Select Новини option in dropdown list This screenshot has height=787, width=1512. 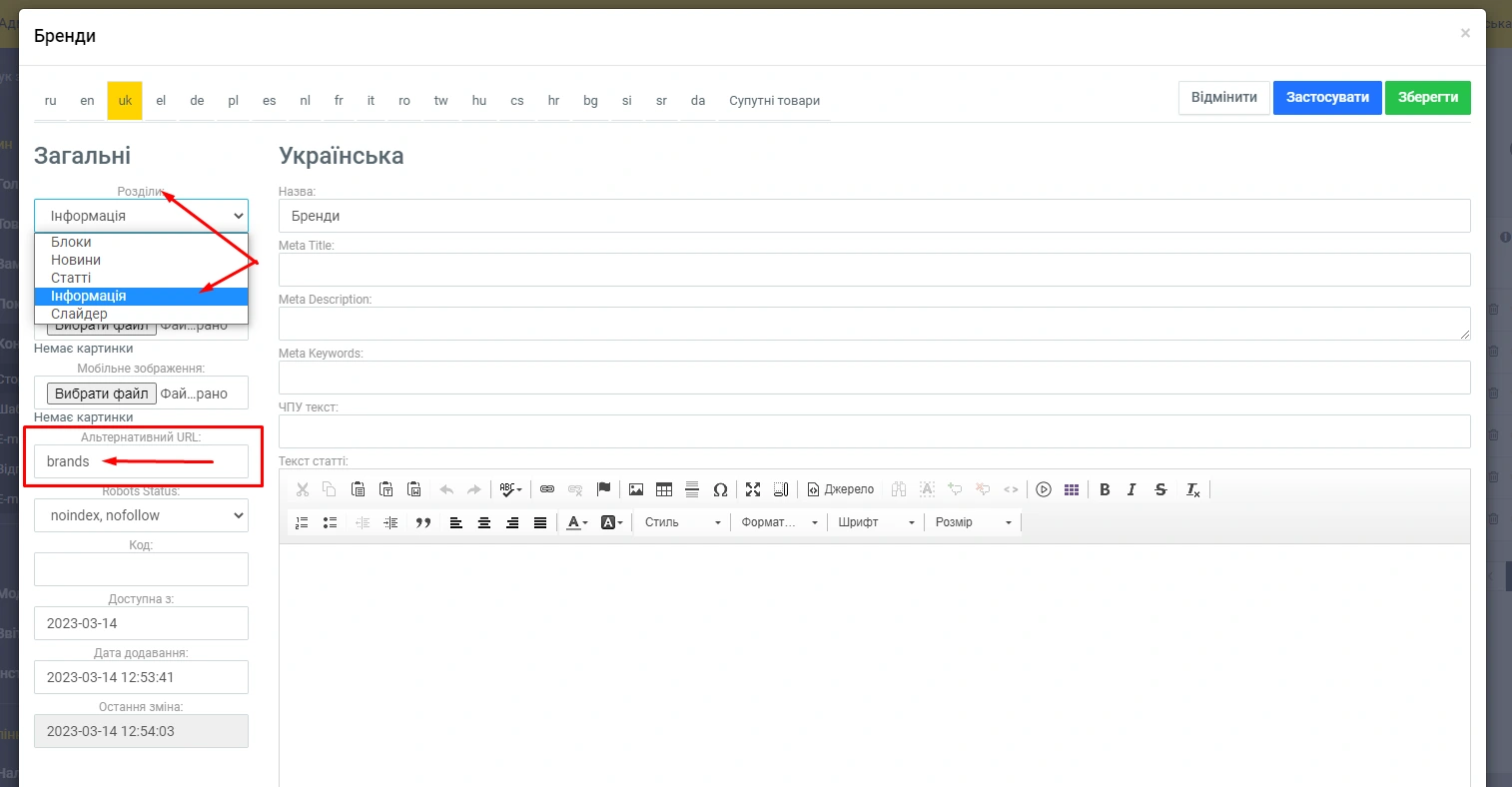tap(76, 260)
